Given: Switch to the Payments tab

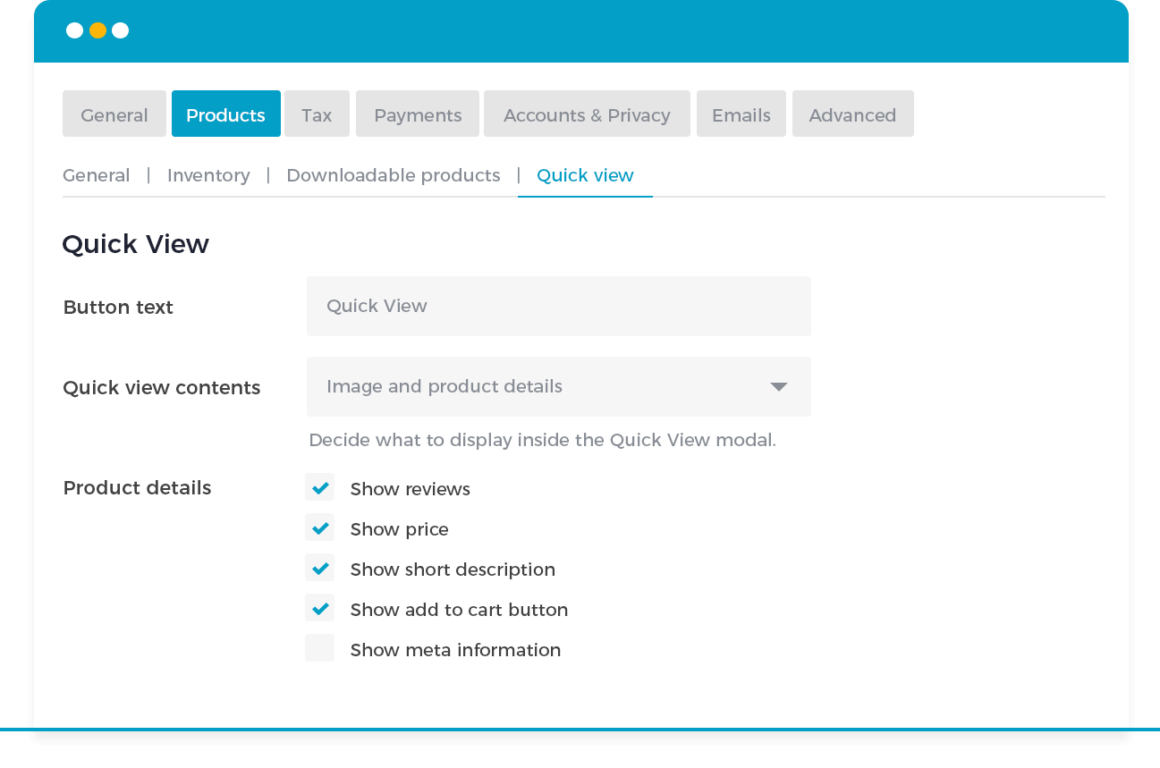Looking at the screenshot, I should 417,114.
